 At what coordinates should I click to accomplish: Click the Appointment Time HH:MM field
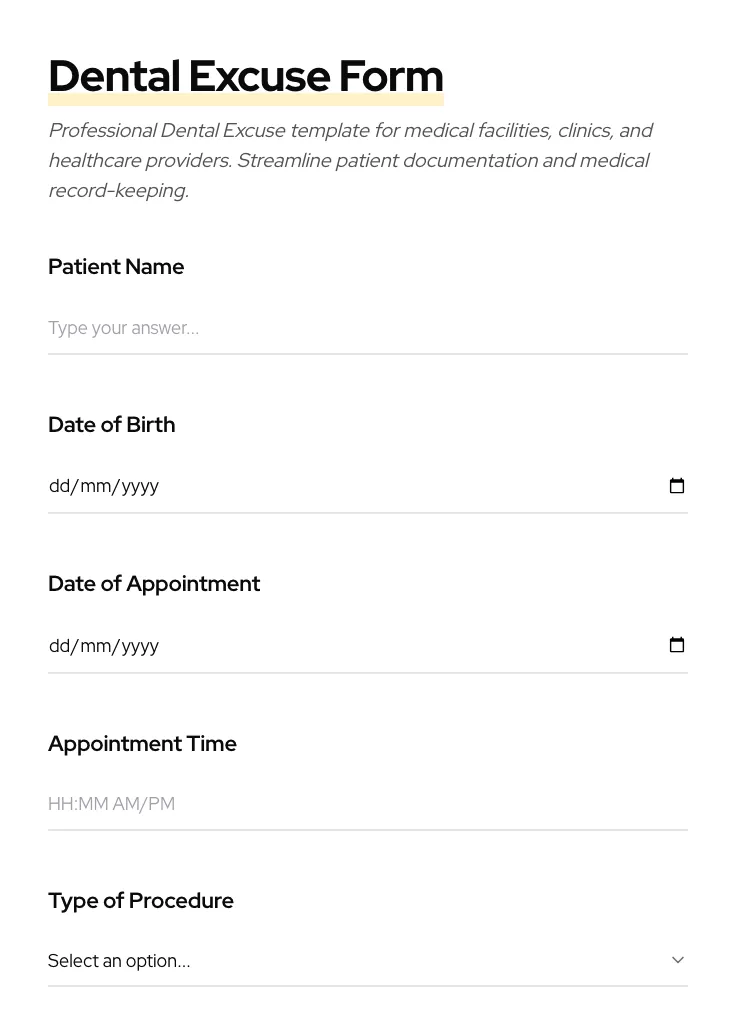367,804
